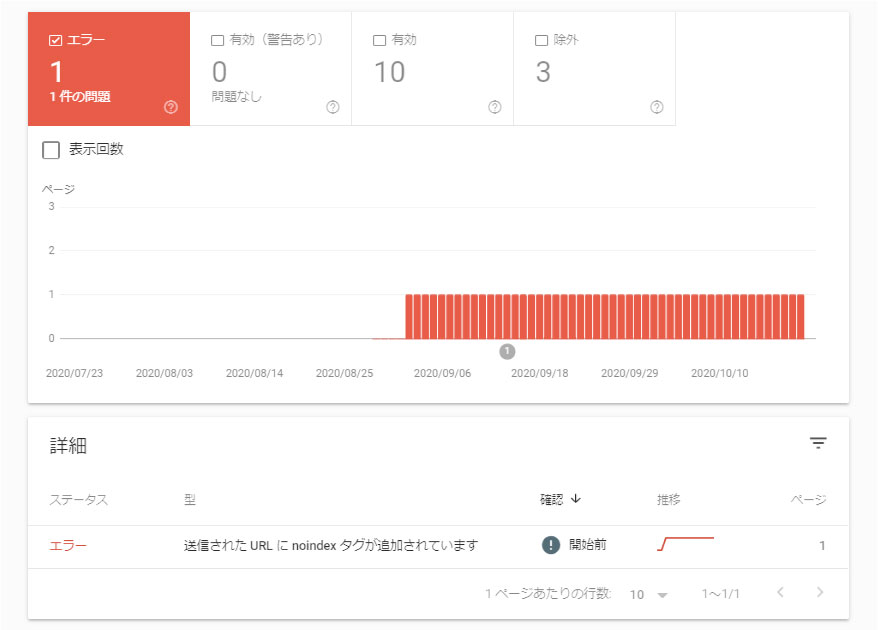Click help icon on エラー card

click(170, 107)
